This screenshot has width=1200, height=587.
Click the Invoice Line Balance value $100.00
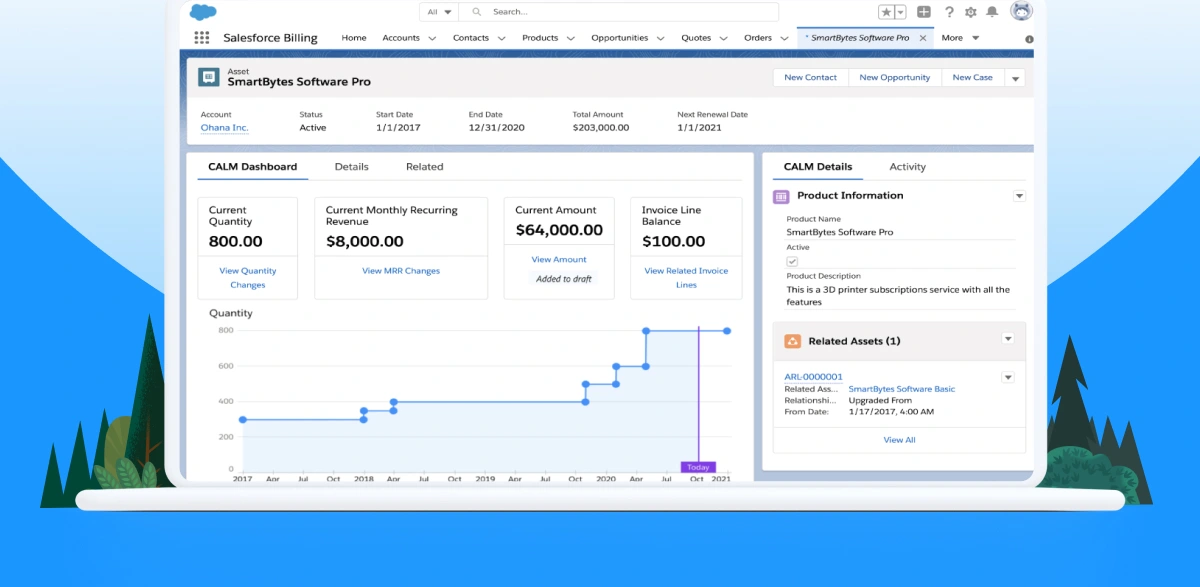pos(673,241)
